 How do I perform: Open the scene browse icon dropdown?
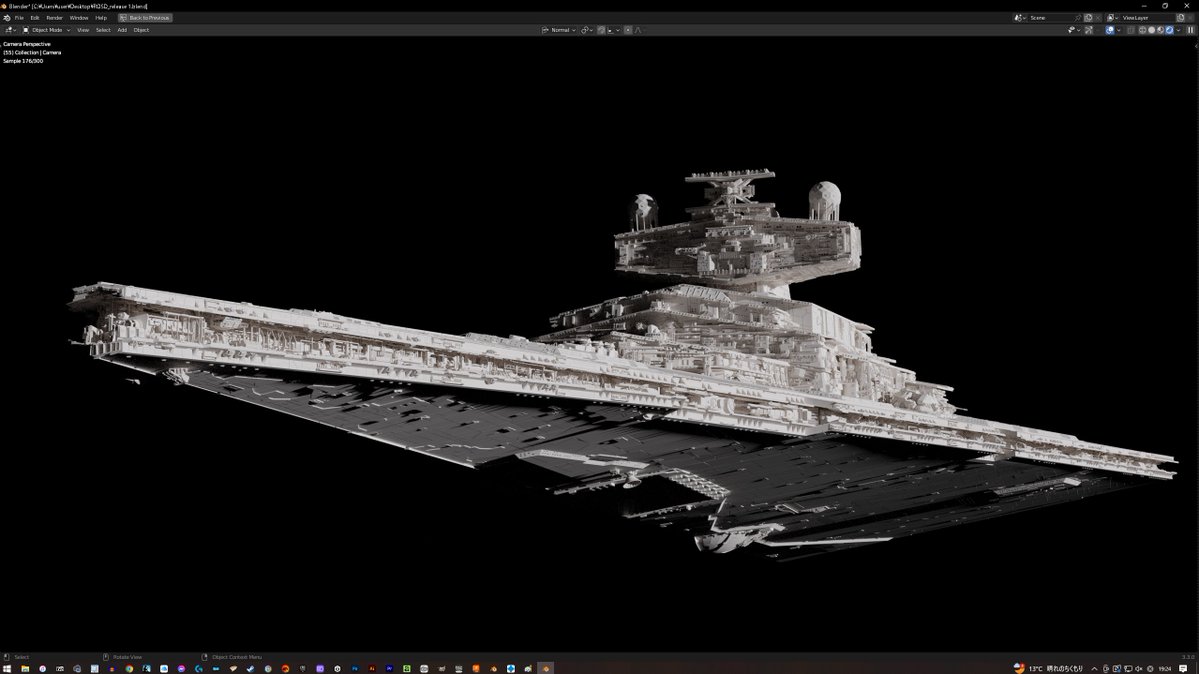tap(1020, 18)
